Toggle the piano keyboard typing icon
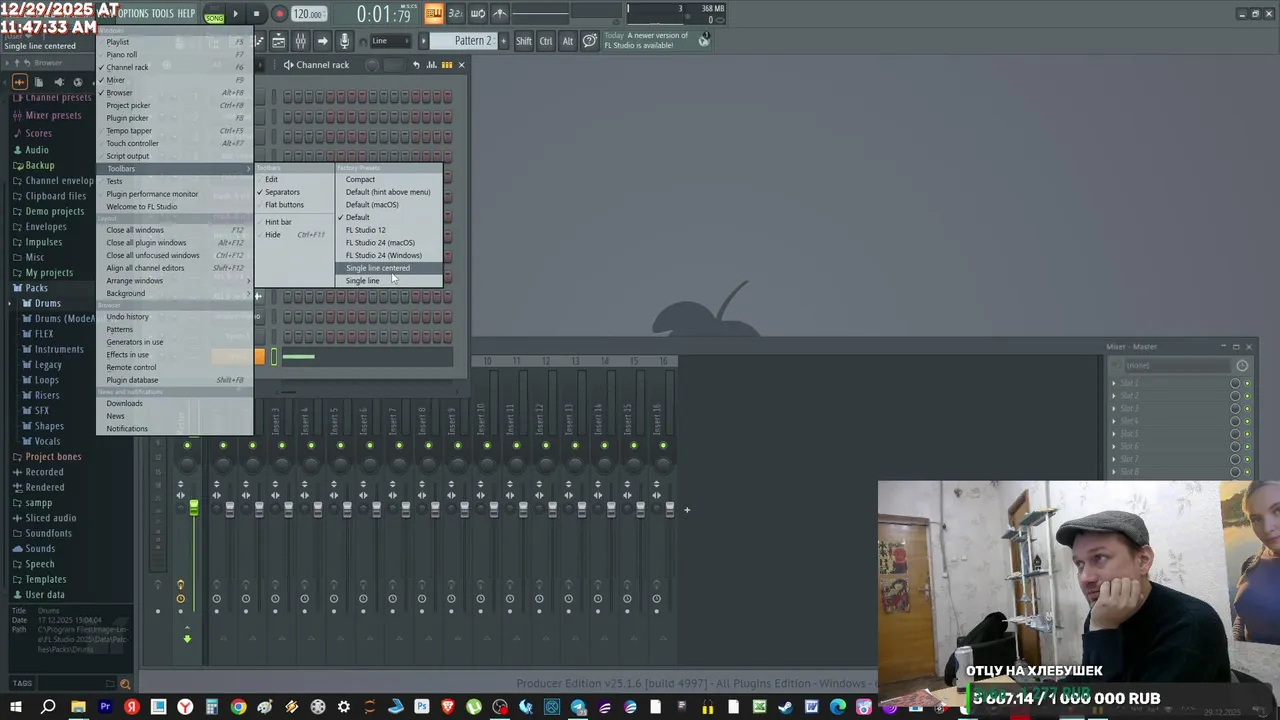This screenshot has width=1280, height=720. [434, 14]
